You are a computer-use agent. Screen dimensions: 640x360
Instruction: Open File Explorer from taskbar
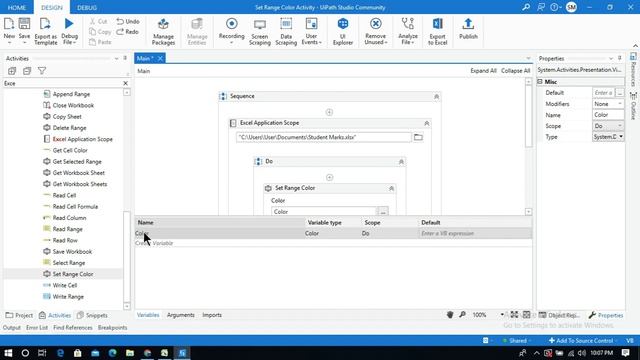[130, 353]
